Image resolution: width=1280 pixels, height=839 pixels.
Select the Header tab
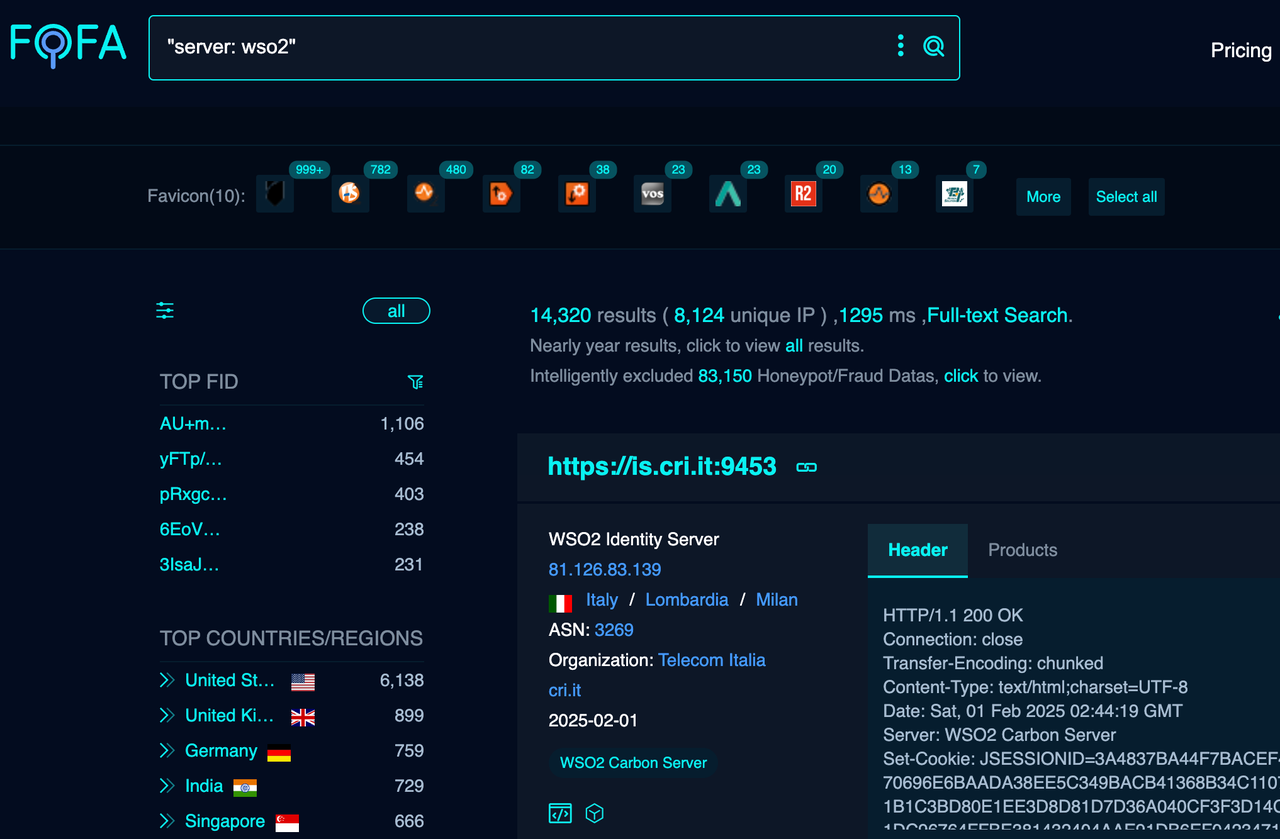tap(917, 550)
